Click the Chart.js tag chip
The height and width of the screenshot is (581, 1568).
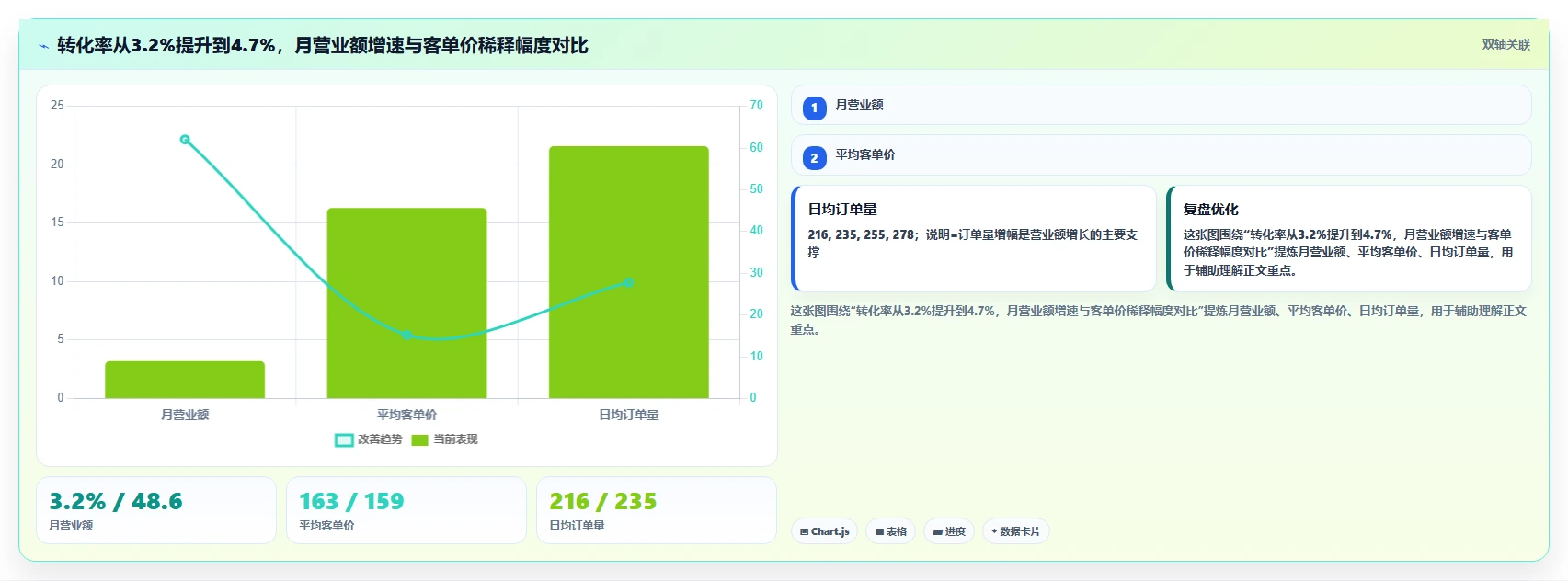pos(824,531)
